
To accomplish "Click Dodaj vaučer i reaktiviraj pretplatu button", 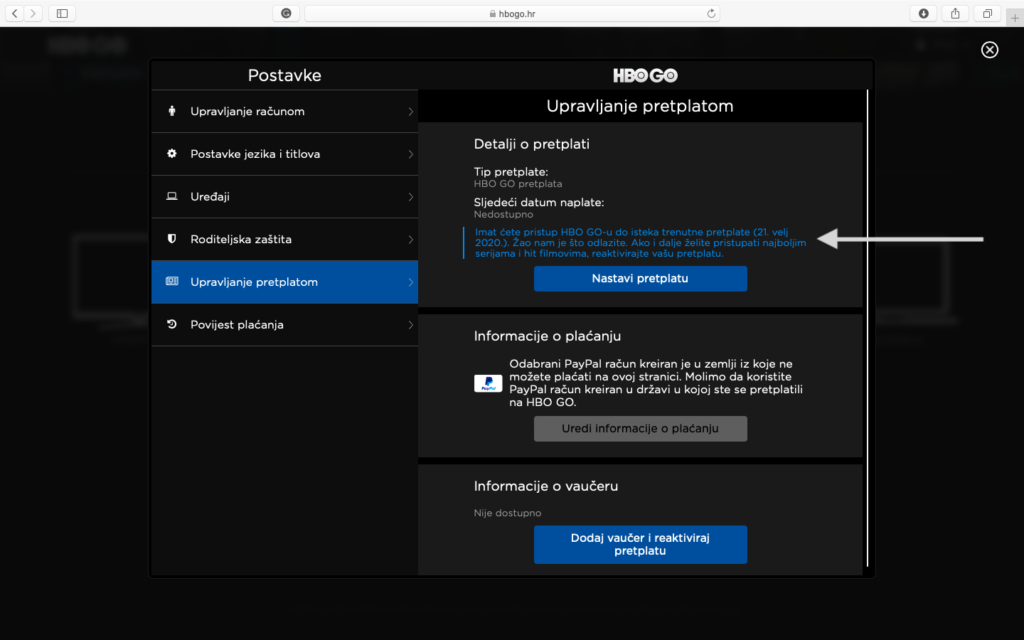I will (x=640, y=544).
